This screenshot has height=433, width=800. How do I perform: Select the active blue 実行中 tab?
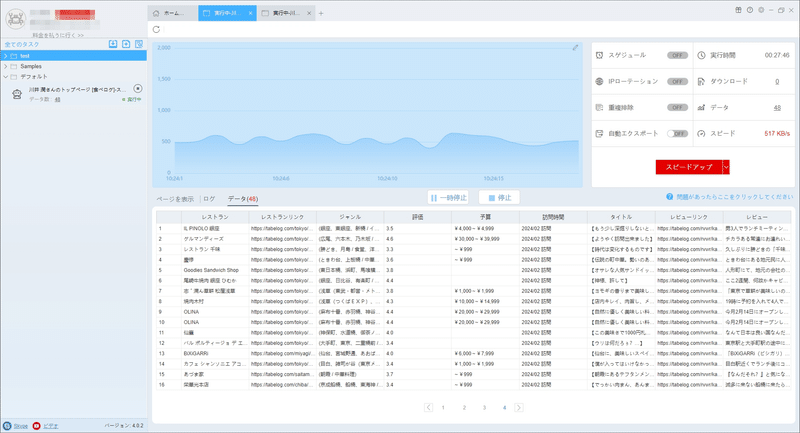click(227, 13)
